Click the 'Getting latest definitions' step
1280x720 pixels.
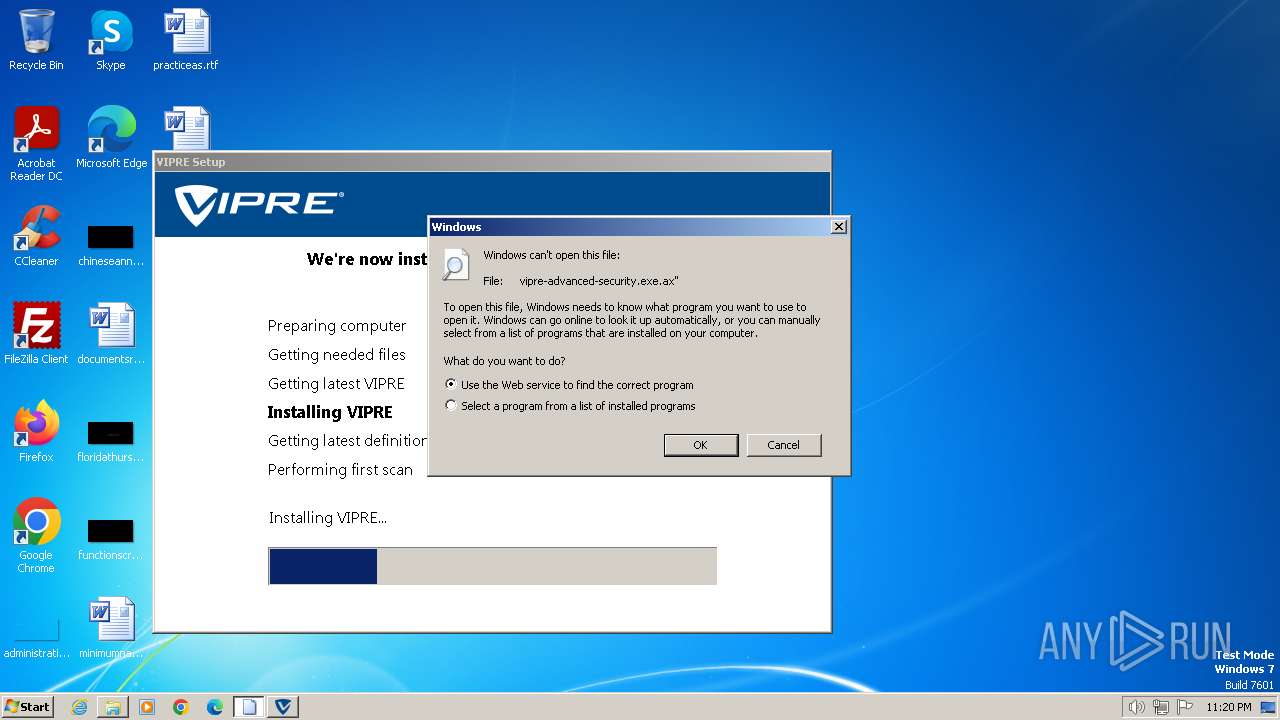(347, 441)
